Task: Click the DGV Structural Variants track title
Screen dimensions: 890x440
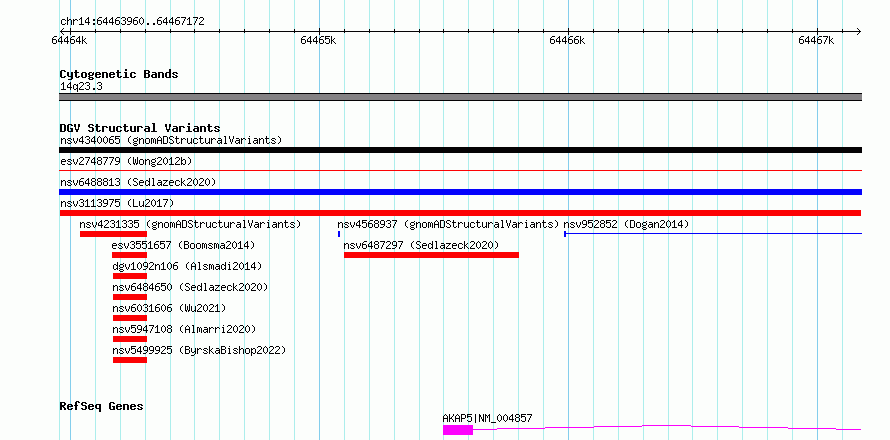Action: tap(140, 128)
